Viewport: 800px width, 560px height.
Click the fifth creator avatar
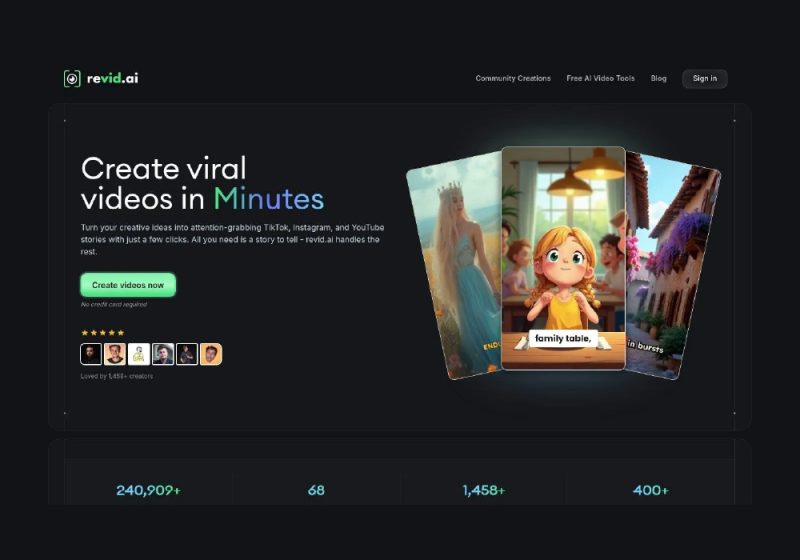pos(187,354)
